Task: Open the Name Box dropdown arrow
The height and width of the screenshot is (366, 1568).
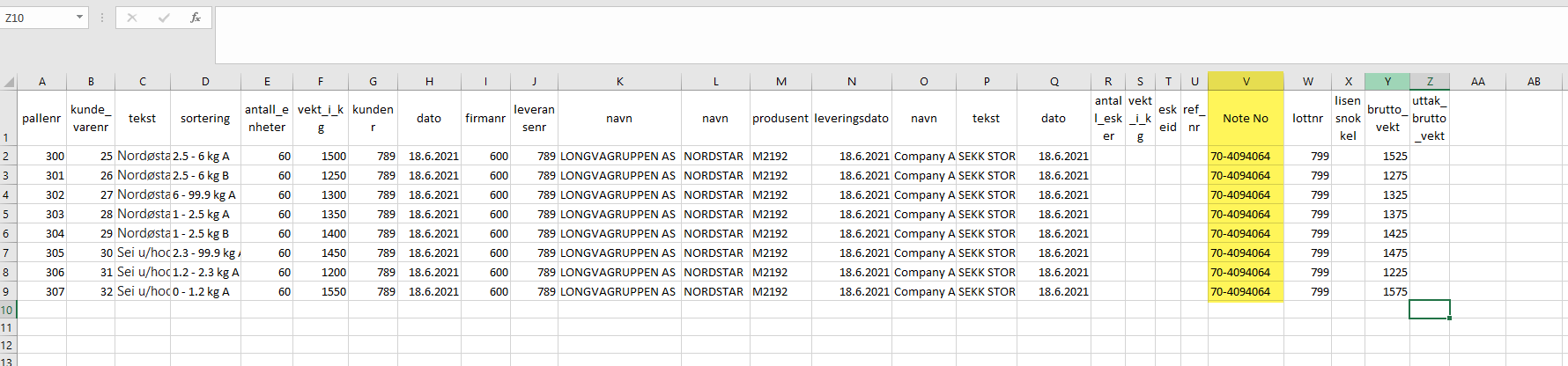Action: click(x=79, y=18)
